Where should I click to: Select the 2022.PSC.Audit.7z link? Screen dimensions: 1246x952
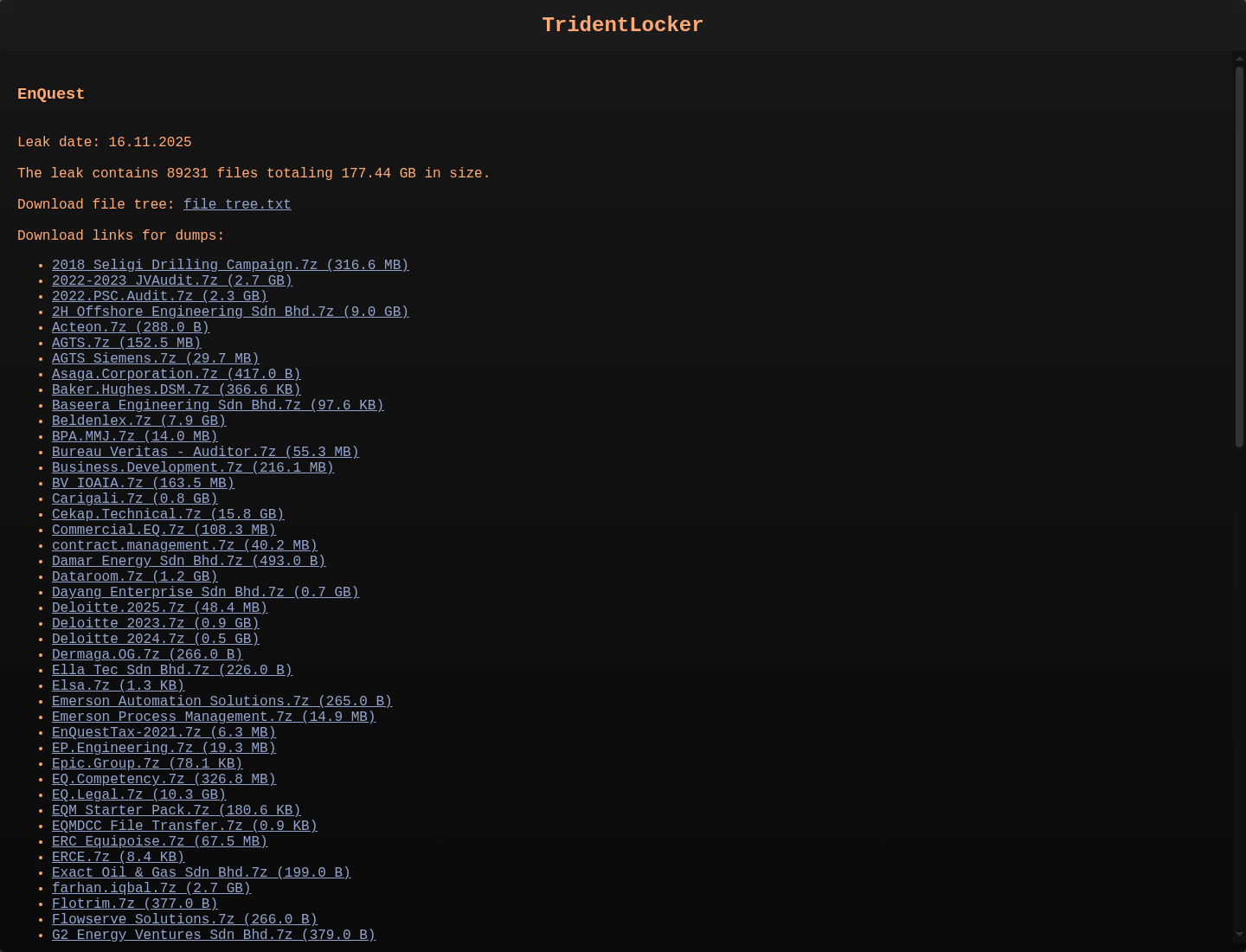[160, 296]
